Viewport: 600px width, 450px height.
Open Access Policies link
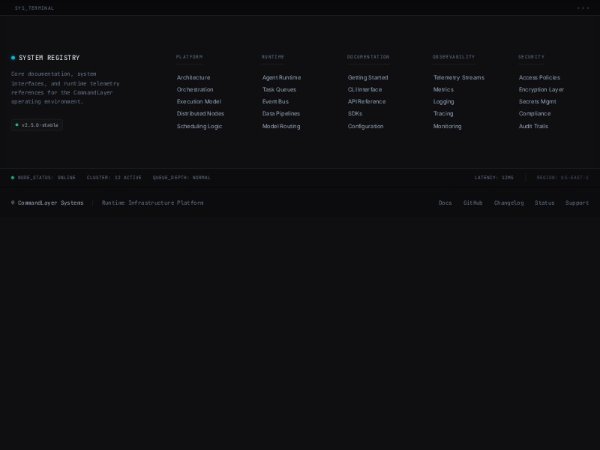(539, 78)
